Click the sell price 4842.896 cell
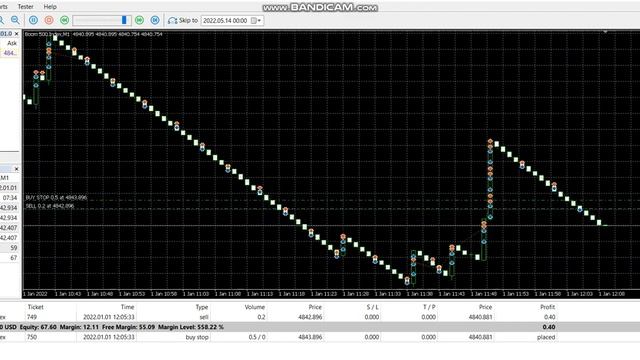Viewport: 640px width, 360px height. [x=310, y=317]
